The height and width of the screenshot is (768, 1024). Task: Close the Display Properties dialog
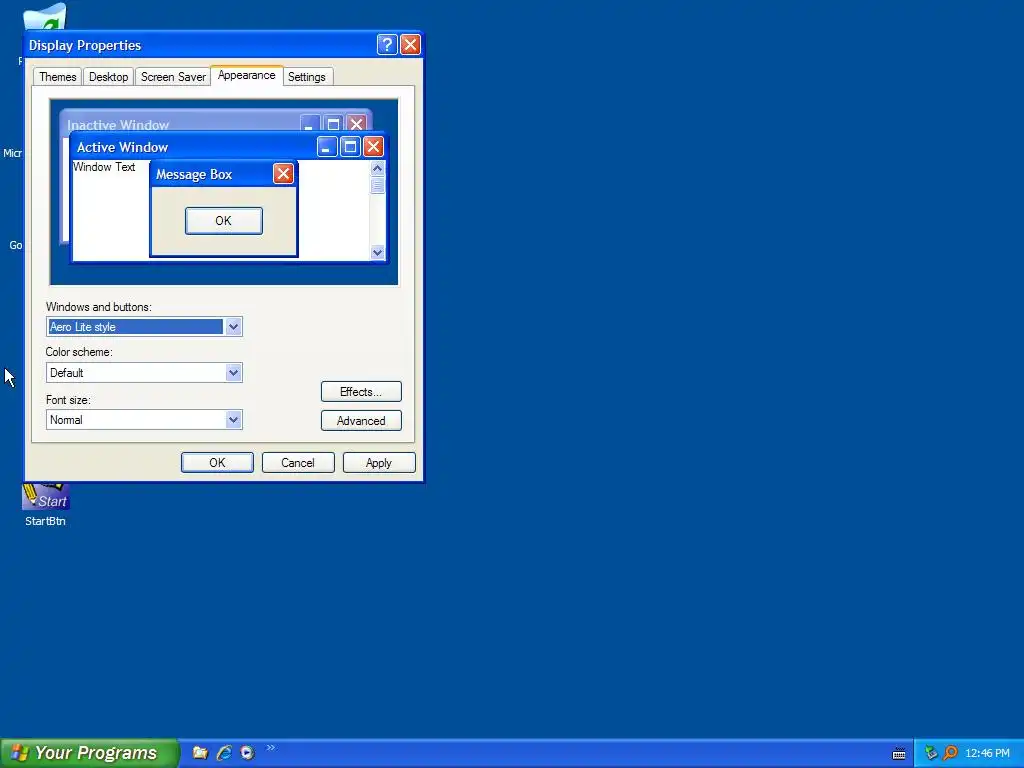tap(410, 44)
